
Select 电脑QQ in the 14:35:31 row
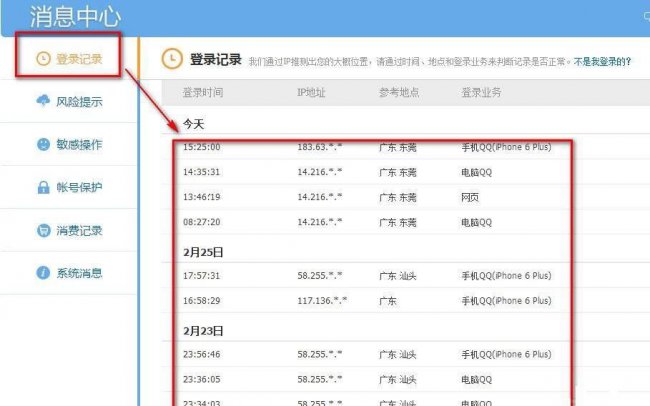476,172
